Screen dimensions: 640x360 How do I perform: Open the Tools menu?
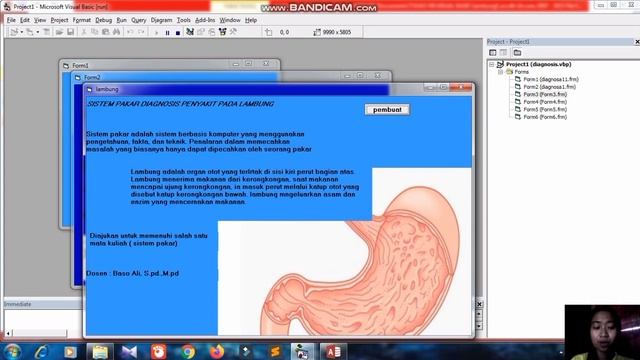click(x=183, y=20)
